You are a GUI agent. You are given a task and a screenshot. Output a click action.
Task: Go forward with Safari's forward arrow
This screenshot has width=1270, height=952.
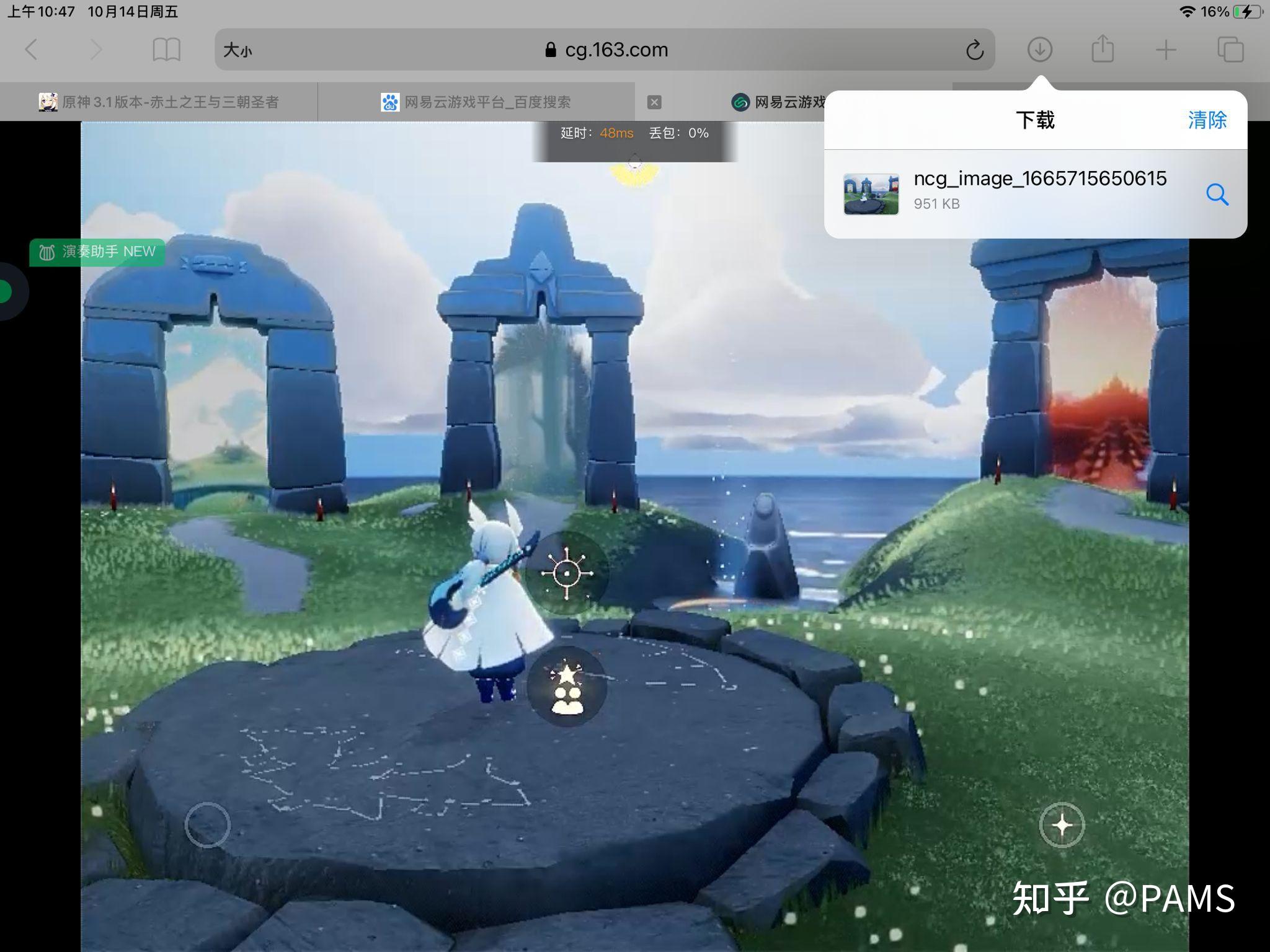pos(95,50)
